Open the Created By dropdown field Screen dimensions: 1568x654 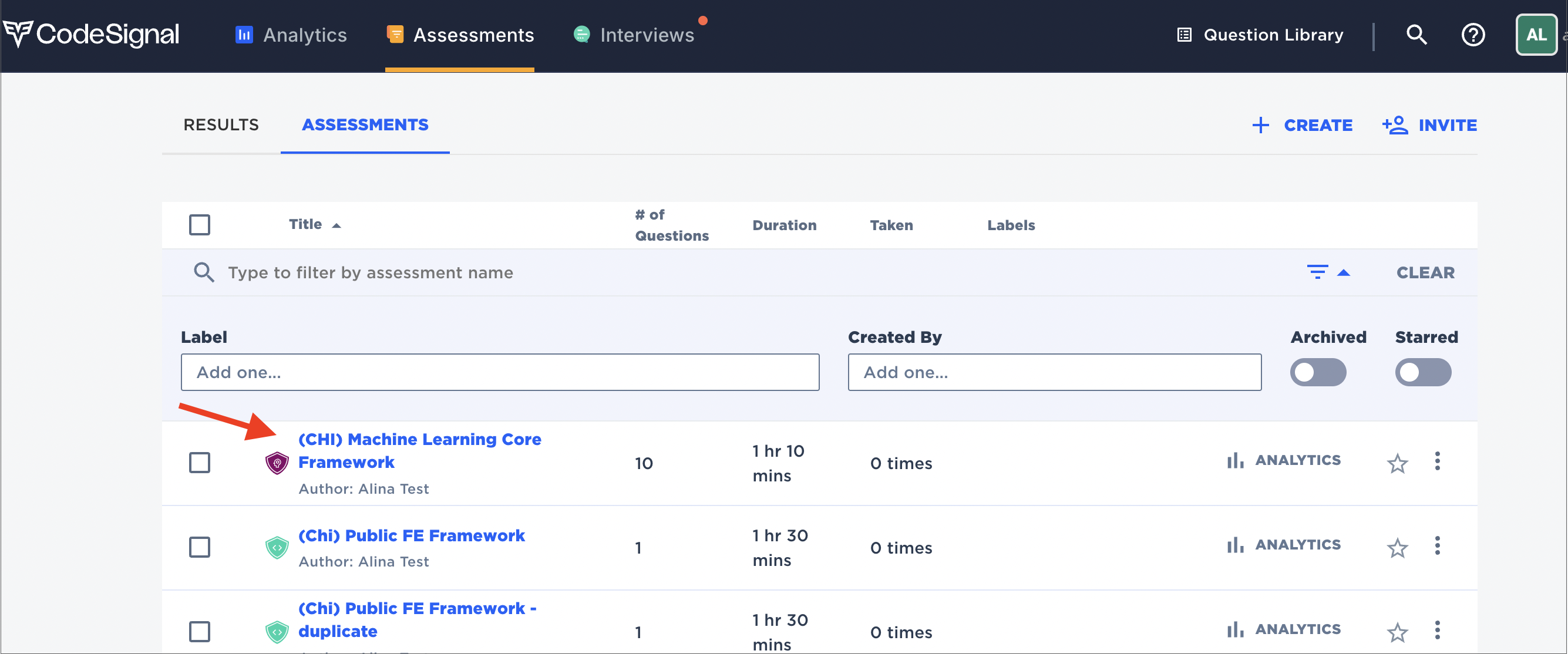click(x=1054, y=372)
